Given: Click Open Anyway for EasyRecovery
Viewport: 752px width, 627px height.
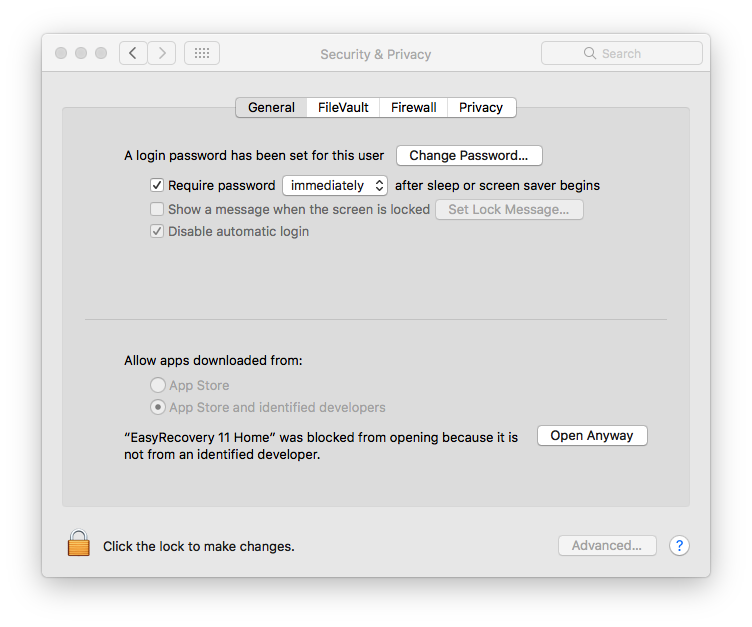Looking at the screenshot, I should [x=592, y=436].
